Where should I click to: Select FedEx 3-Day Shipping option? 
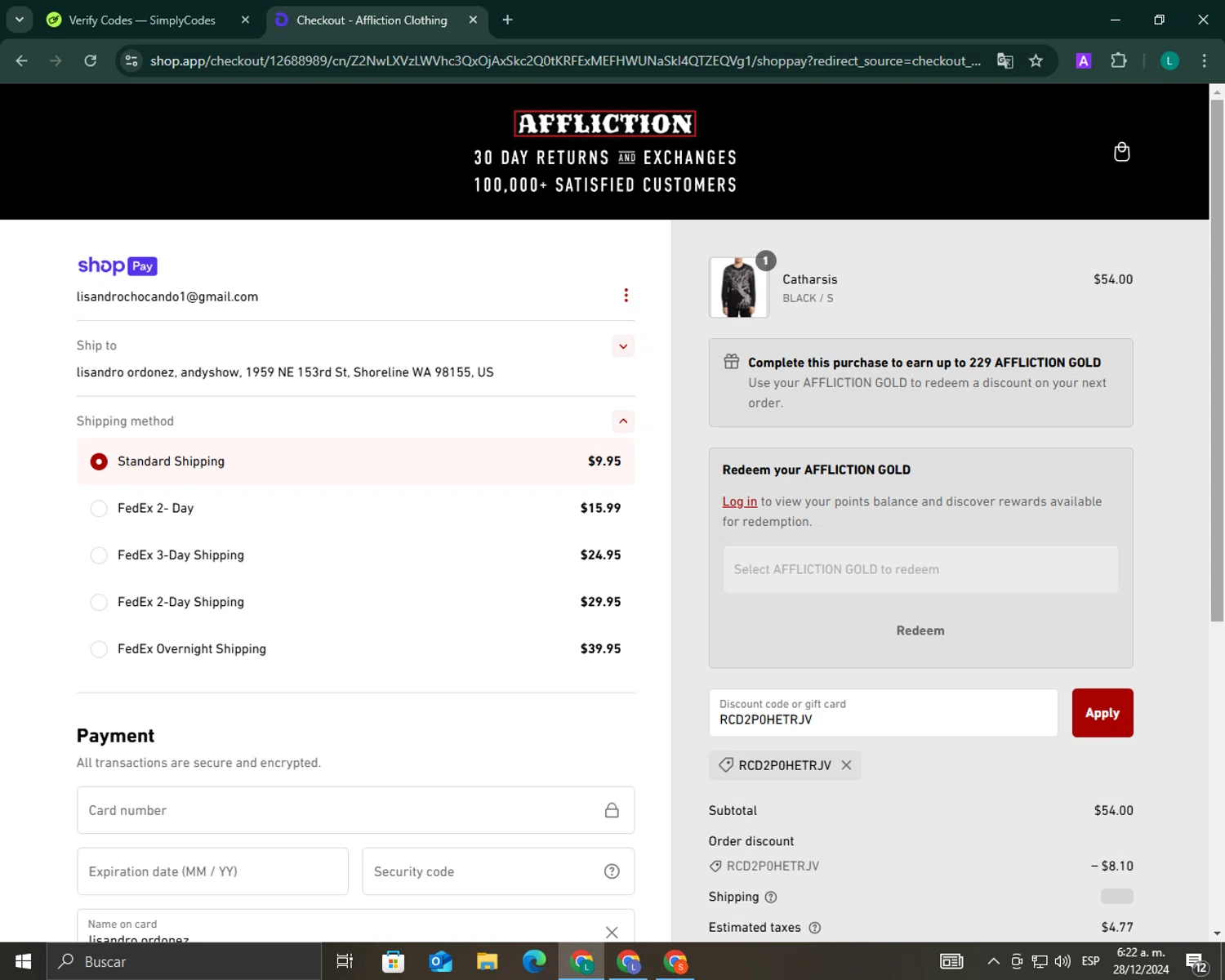coord(355,555)
